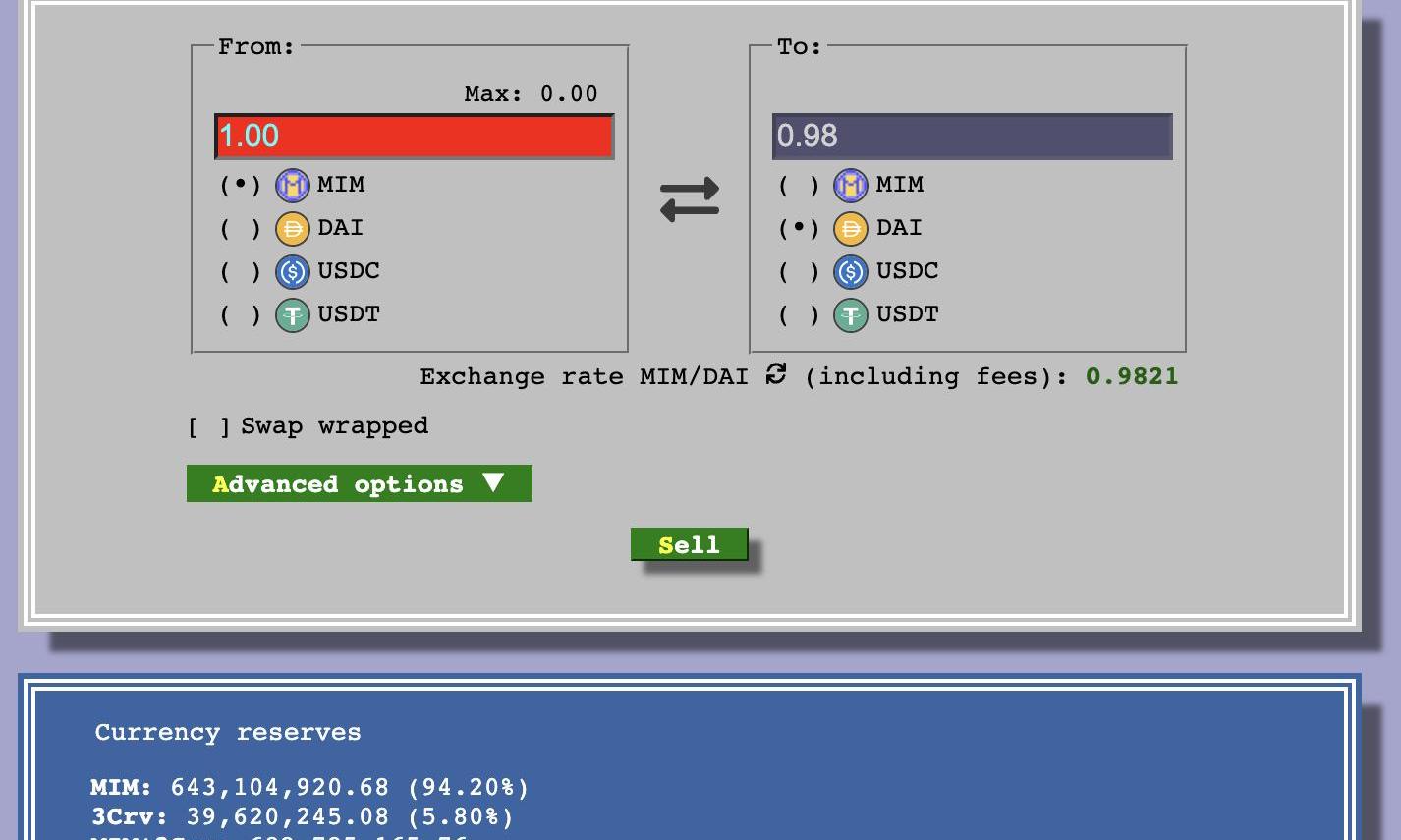Select MIM radio button in To panel
Image resolution: width=1401 pixels, height=840 pixels.
[799, 186]
